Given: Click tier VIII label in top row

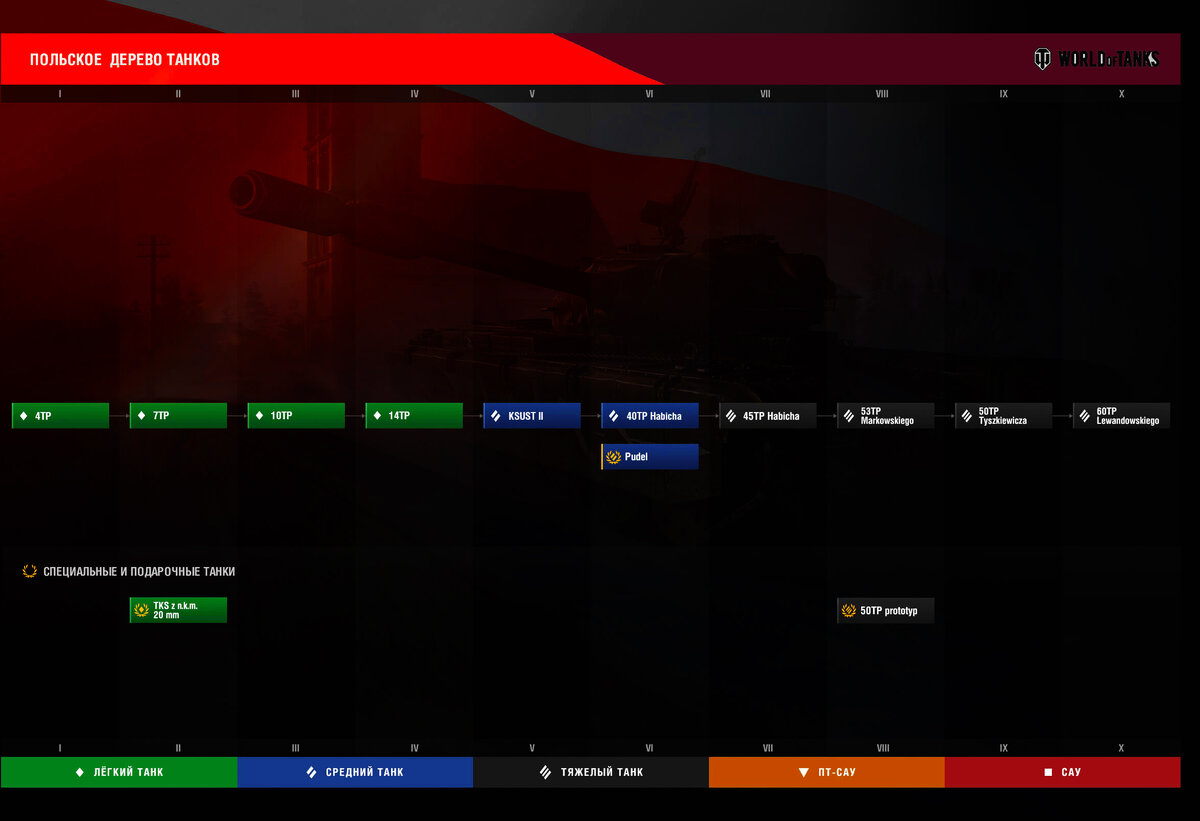Looking at the screenshot, I should tap(882, 94).
